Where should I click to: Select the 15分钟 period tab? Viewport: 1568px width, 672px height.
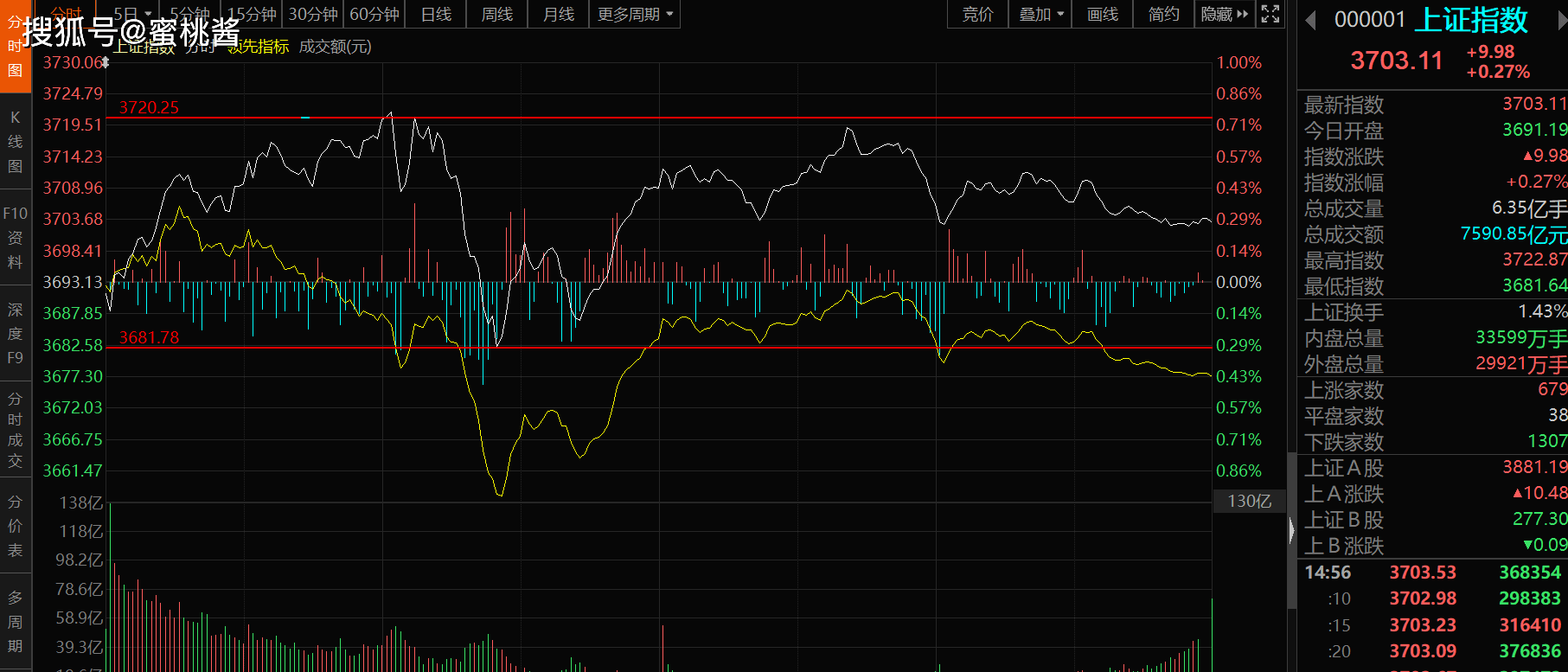coord(252,14)
